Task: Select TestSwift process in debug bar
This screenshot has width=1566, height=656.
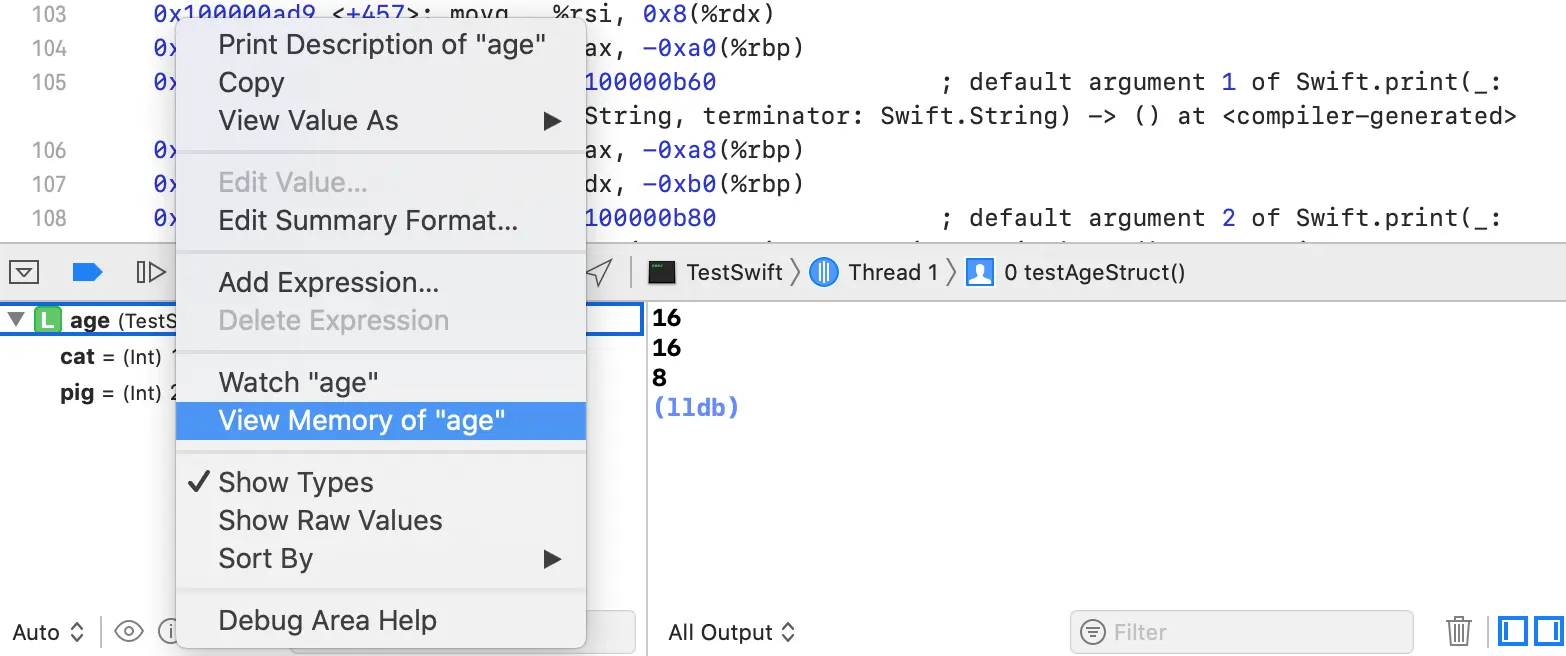Action: coord(715,272)
